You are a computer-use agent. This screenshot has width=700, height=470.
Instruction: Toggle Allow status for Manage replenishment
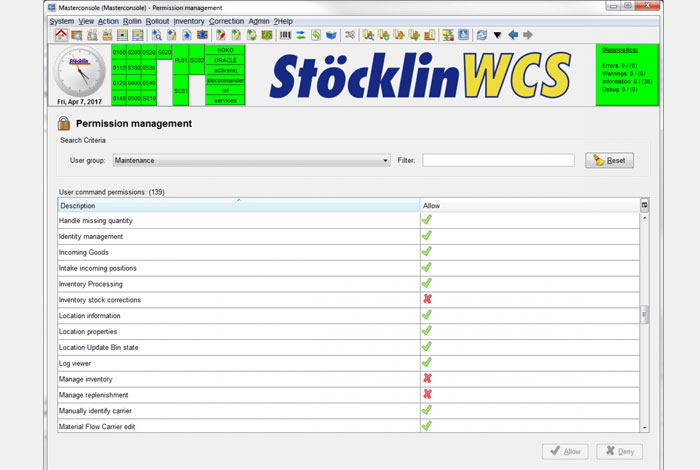[427, 394]
